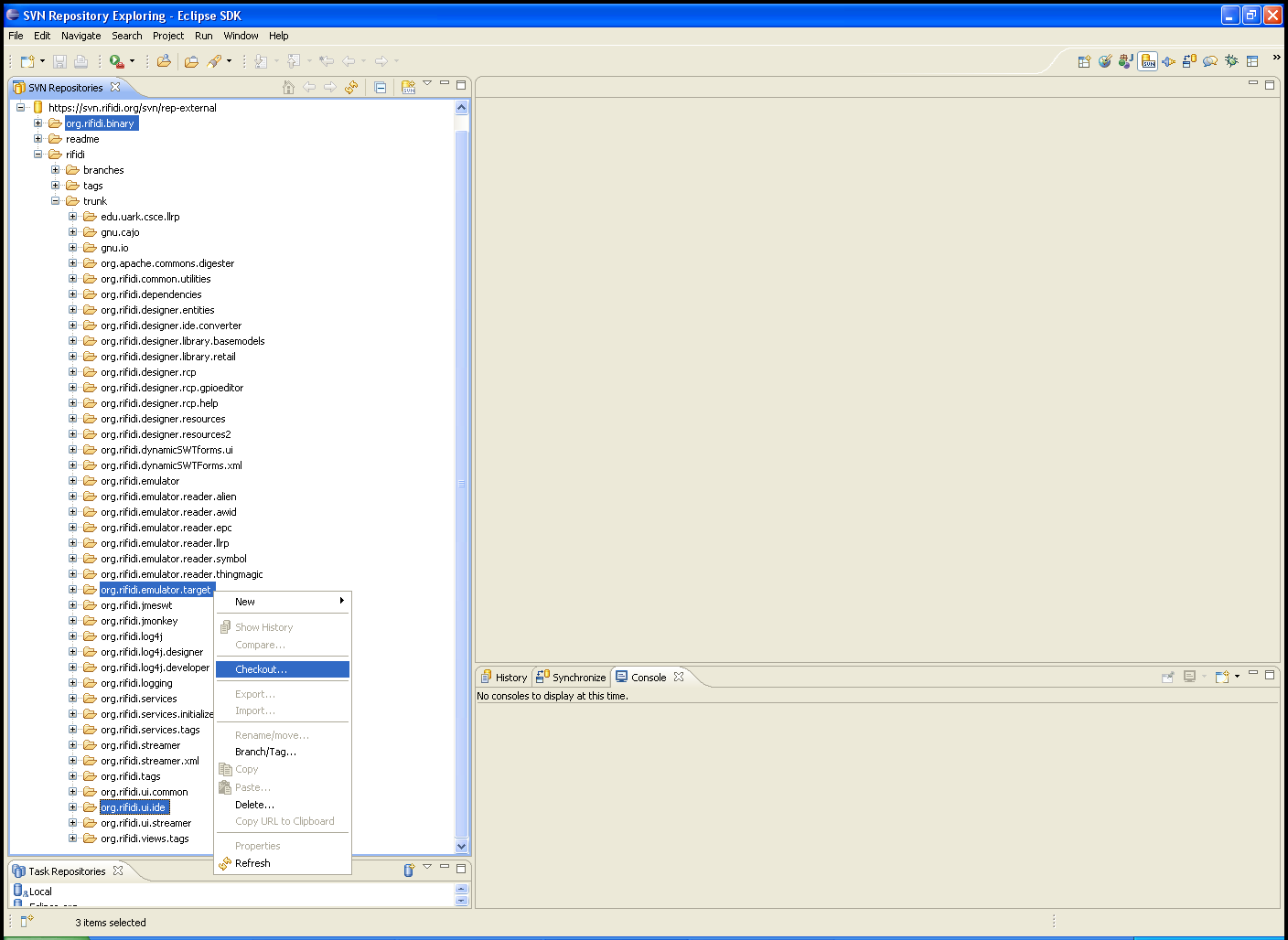Choose Delete... in the context menu
The width and height of the screenshot is (1288, 940).
283,805
